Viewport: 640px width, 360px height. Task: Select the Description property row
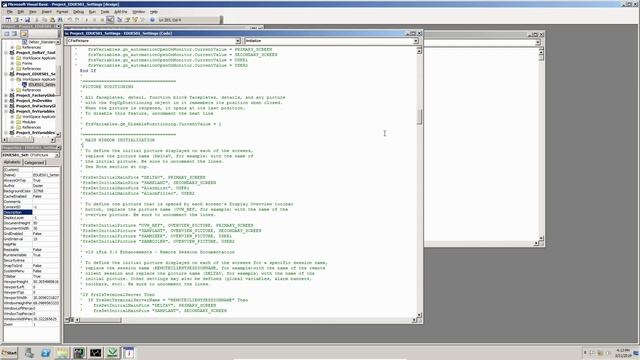coord(31,212)
